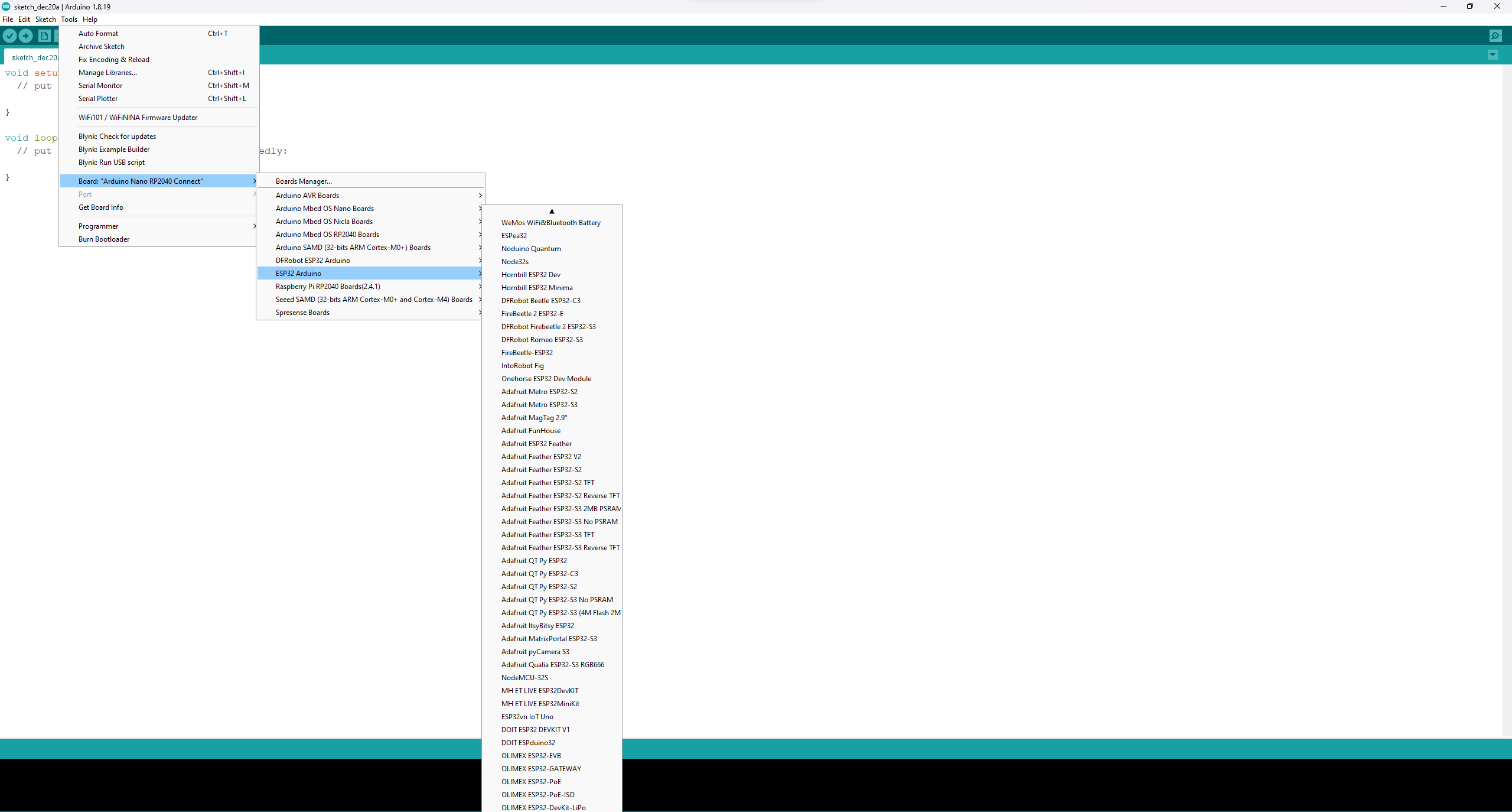This screenshot has width=1512, height=812.
Task: Click the New sketch icon
Action: coord(44,36)
